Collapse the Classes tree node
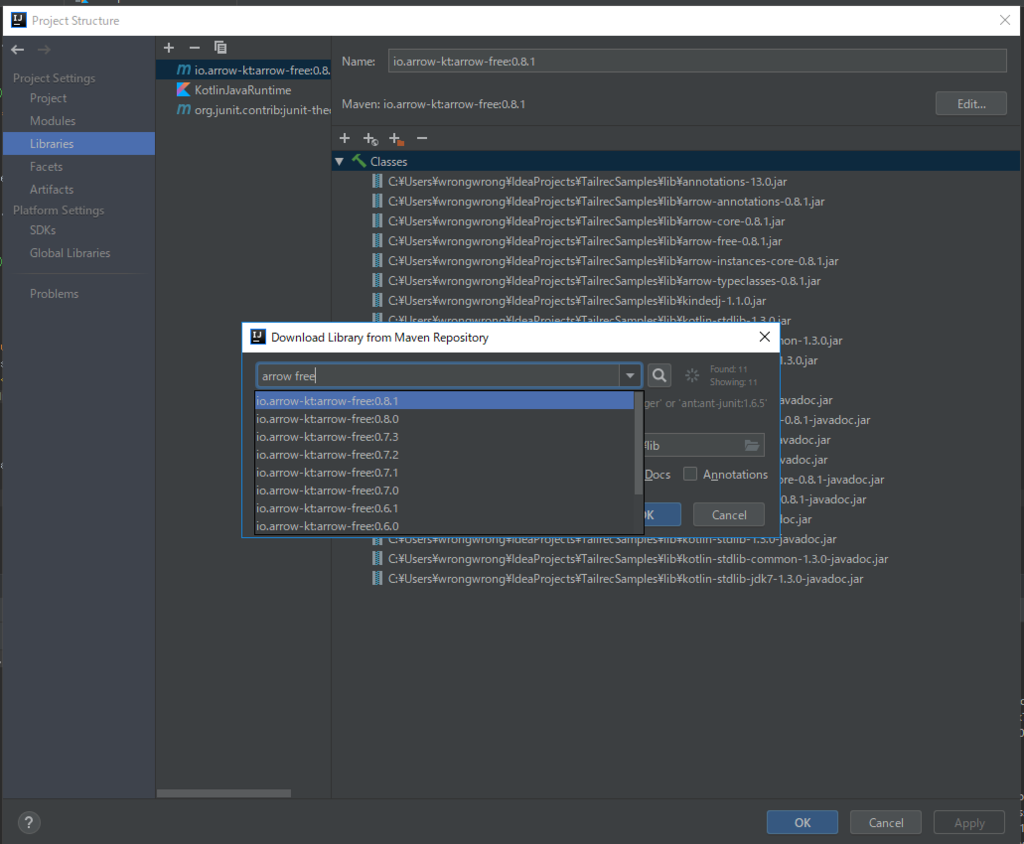This screenshot has width=1024, height=844. tap(340, 161)
